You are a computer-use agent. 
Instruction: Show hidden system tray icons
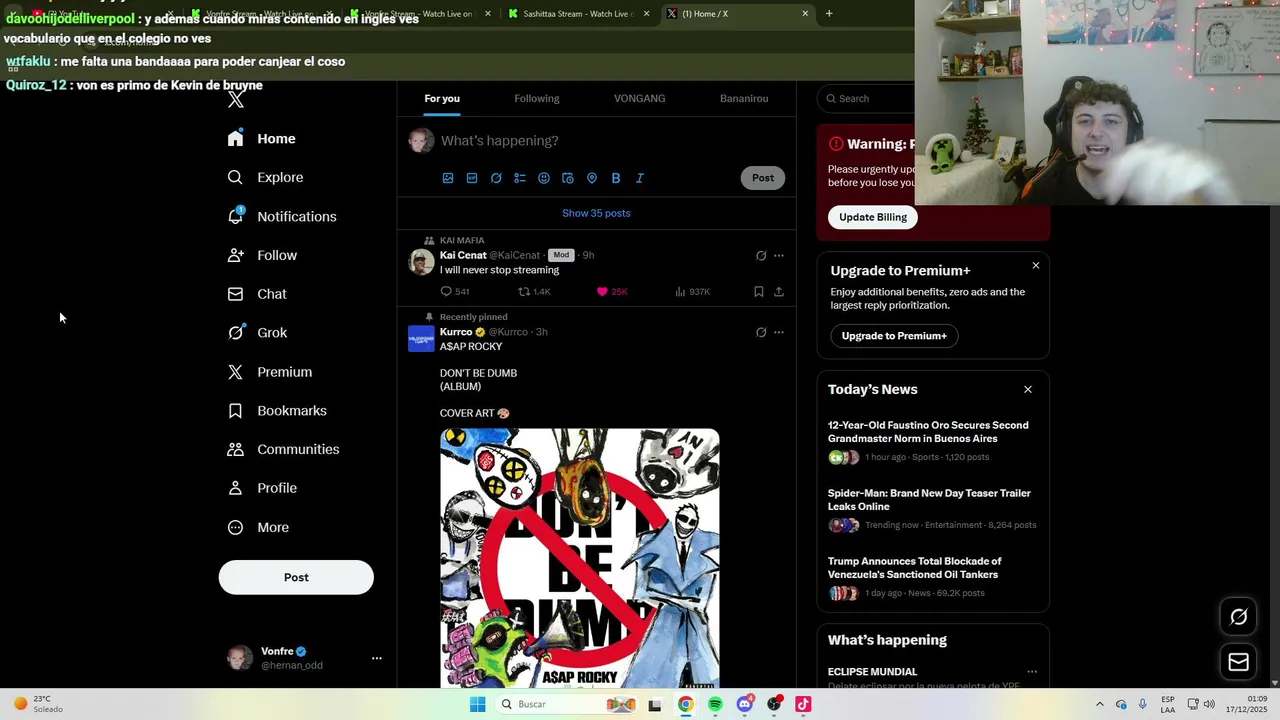click(1100, 704)
